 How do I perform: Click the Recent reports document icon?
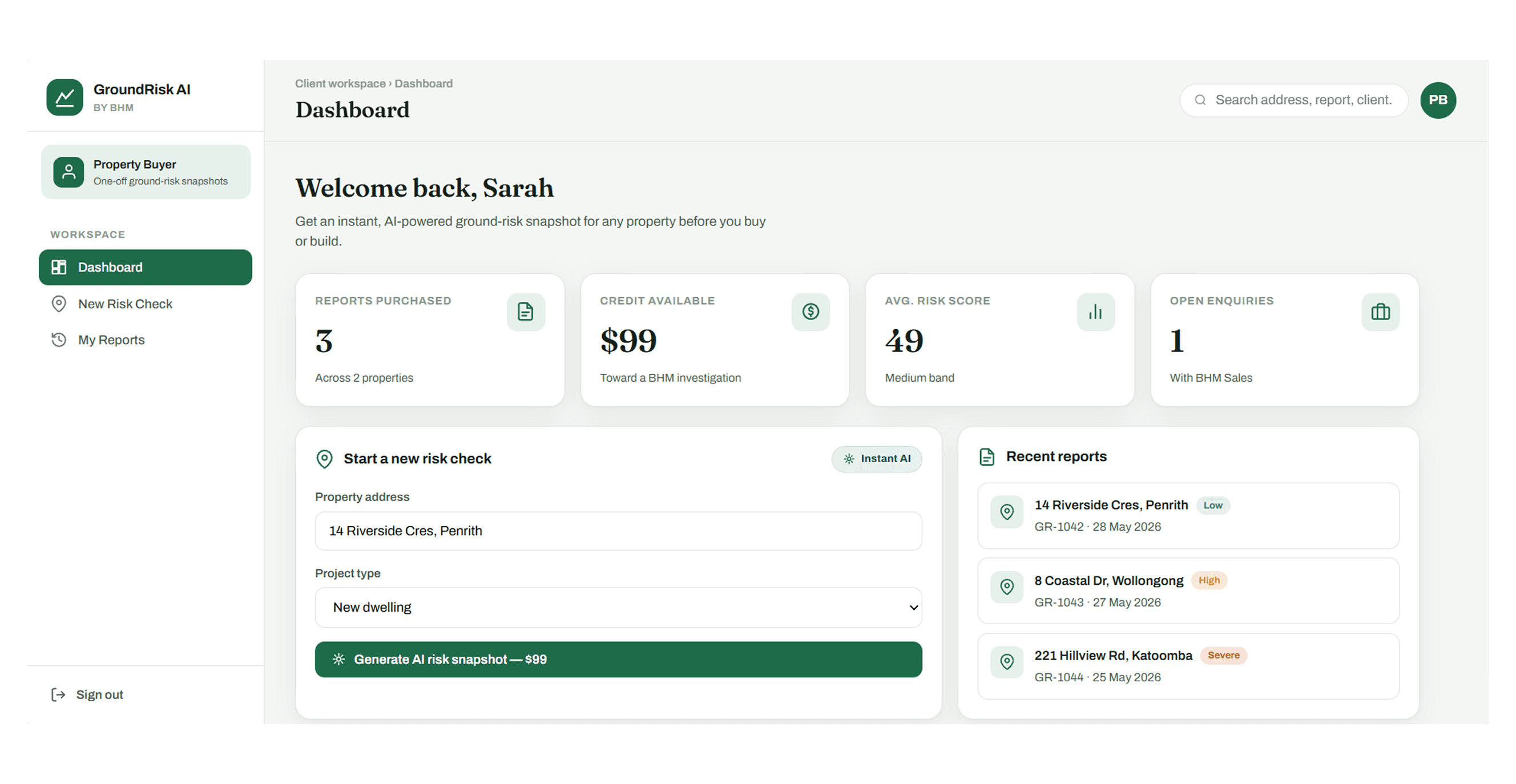coord(987,457)
